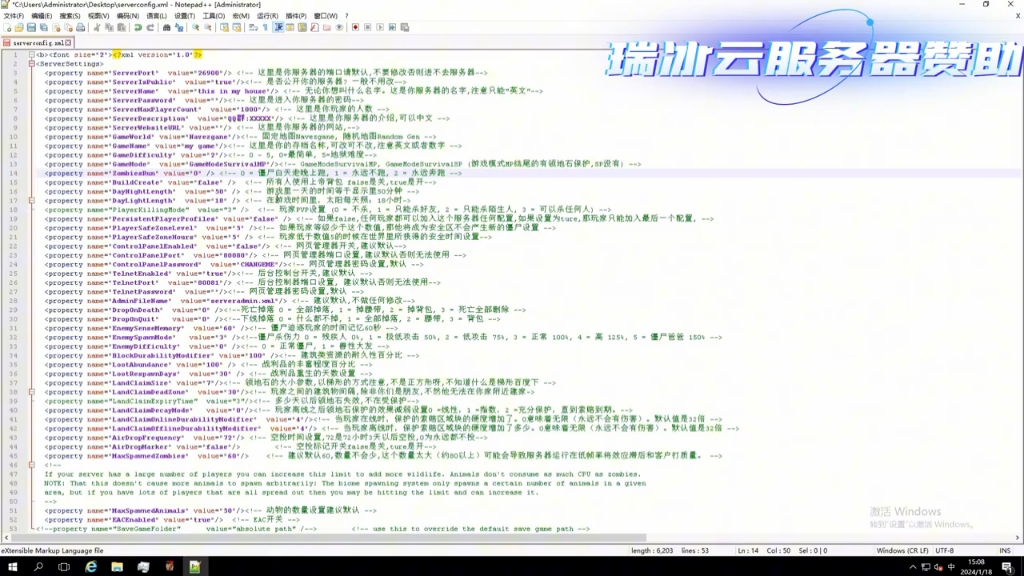Open Find using the binoculars icon
This screenshot has height=576, width=1024.
click(x=167, y=27)
